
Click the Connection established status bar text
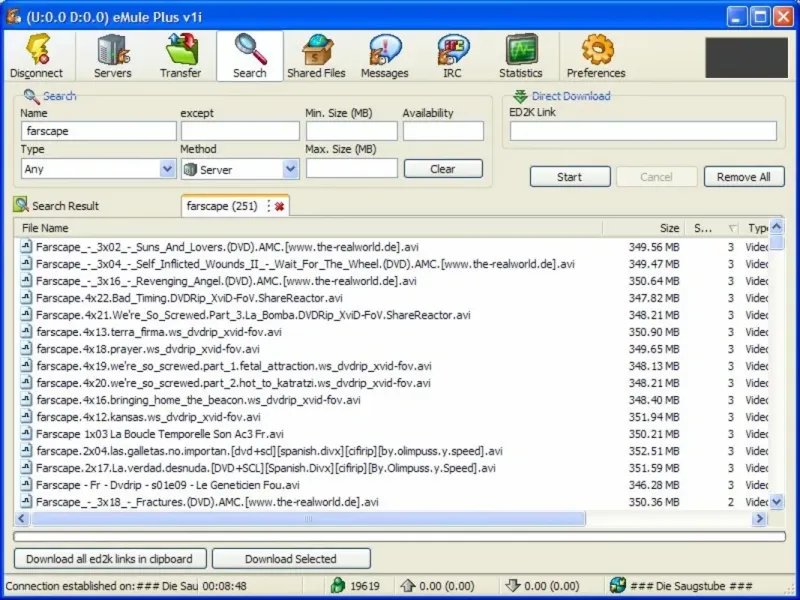tap(102, 586)
